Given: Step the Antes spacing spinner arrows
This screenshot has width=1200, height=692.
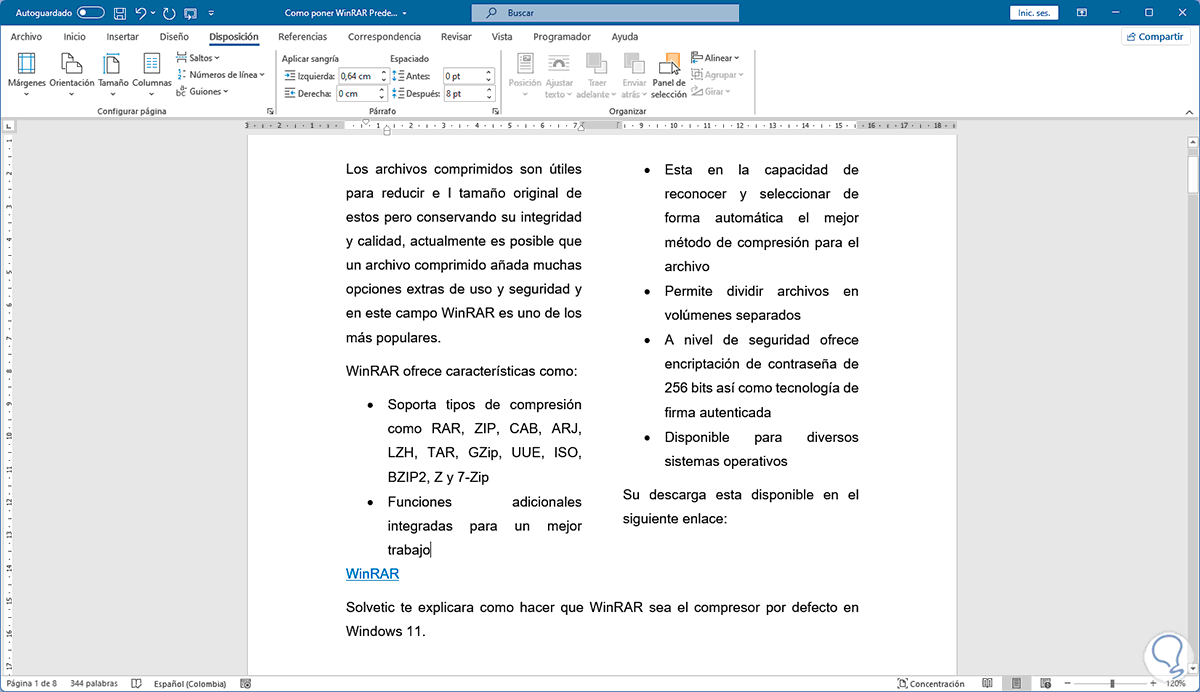Looking at the screenshot, I should click(x=489, y=76).
